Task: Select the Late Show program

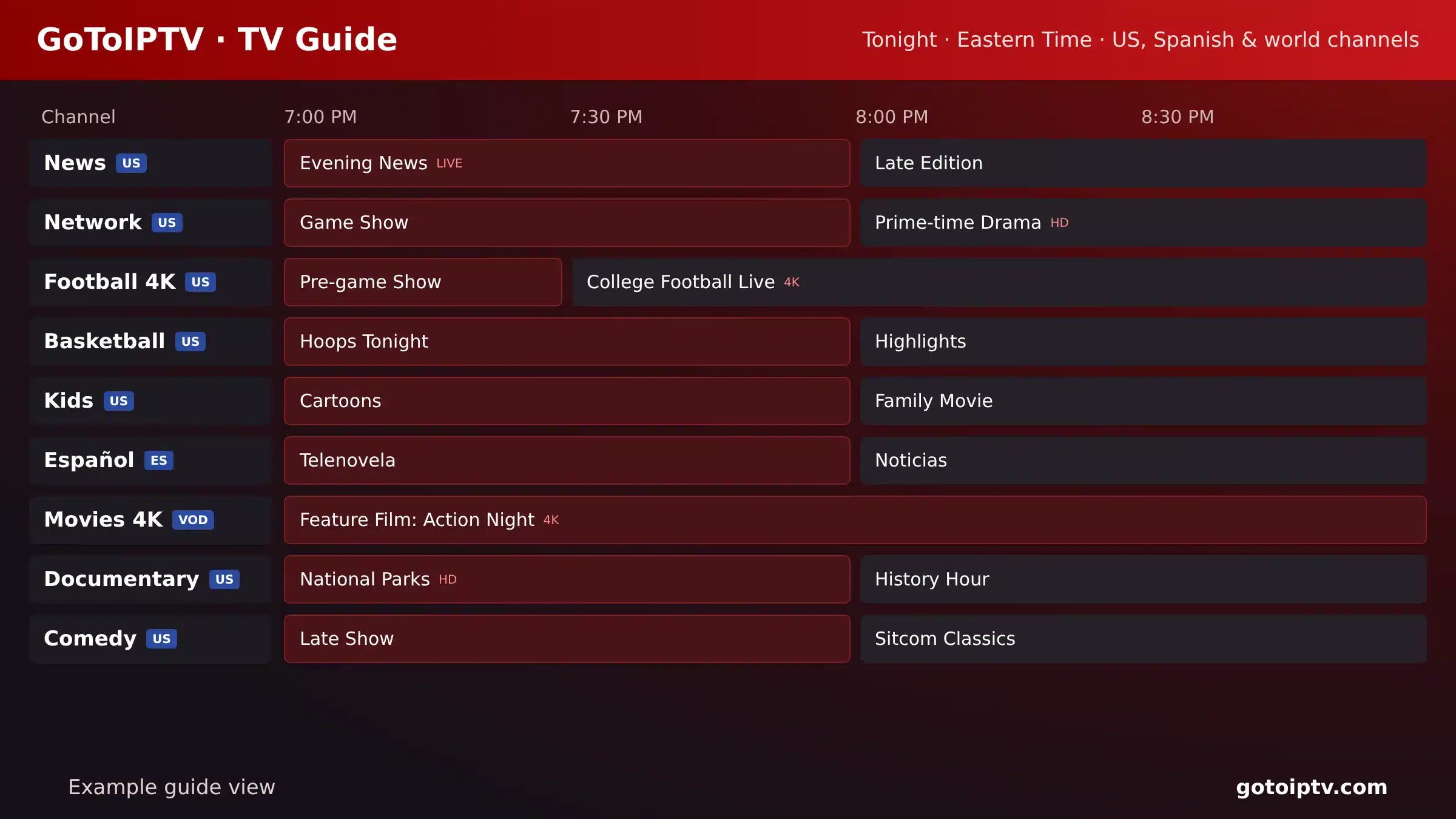Action: 567,639
